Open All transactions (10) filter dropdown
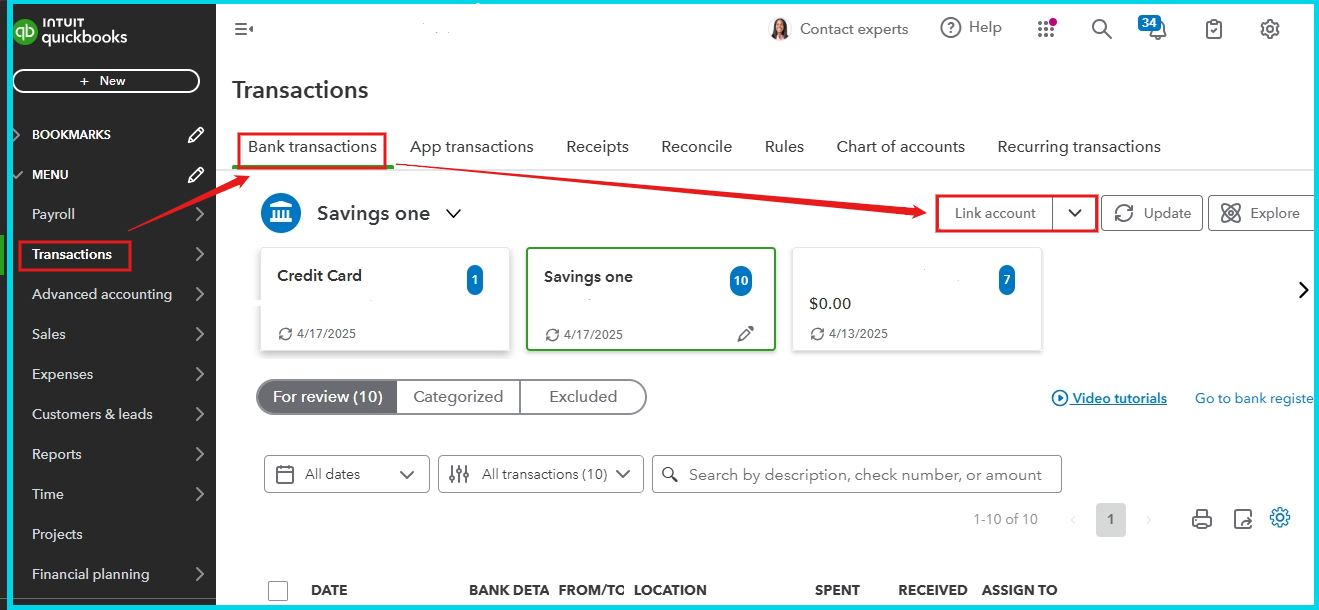1319x610 pixels. point(541,474)
